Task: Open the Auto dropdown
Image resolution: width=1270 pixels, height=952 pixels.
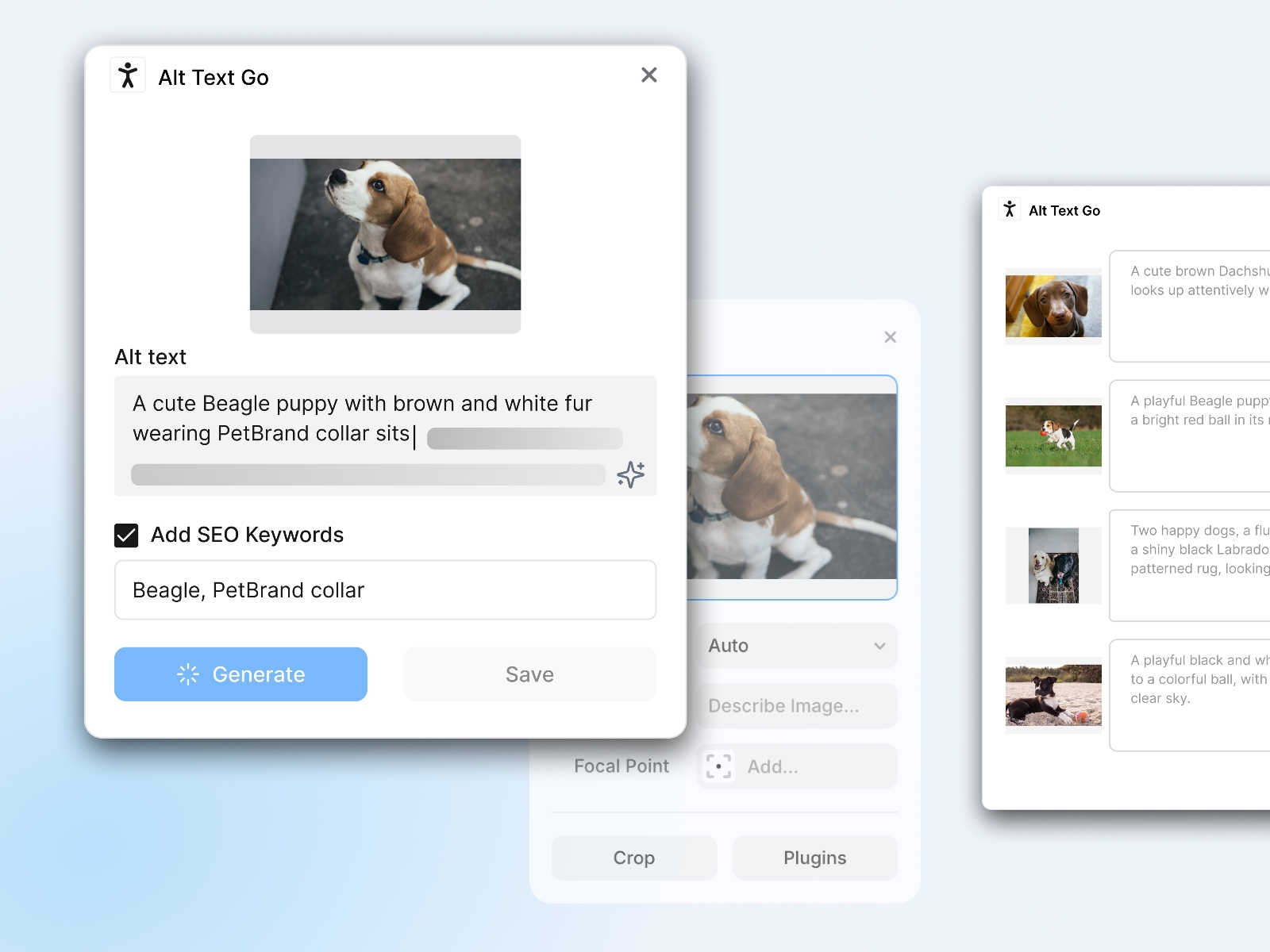Action: [x=796, y=646]
